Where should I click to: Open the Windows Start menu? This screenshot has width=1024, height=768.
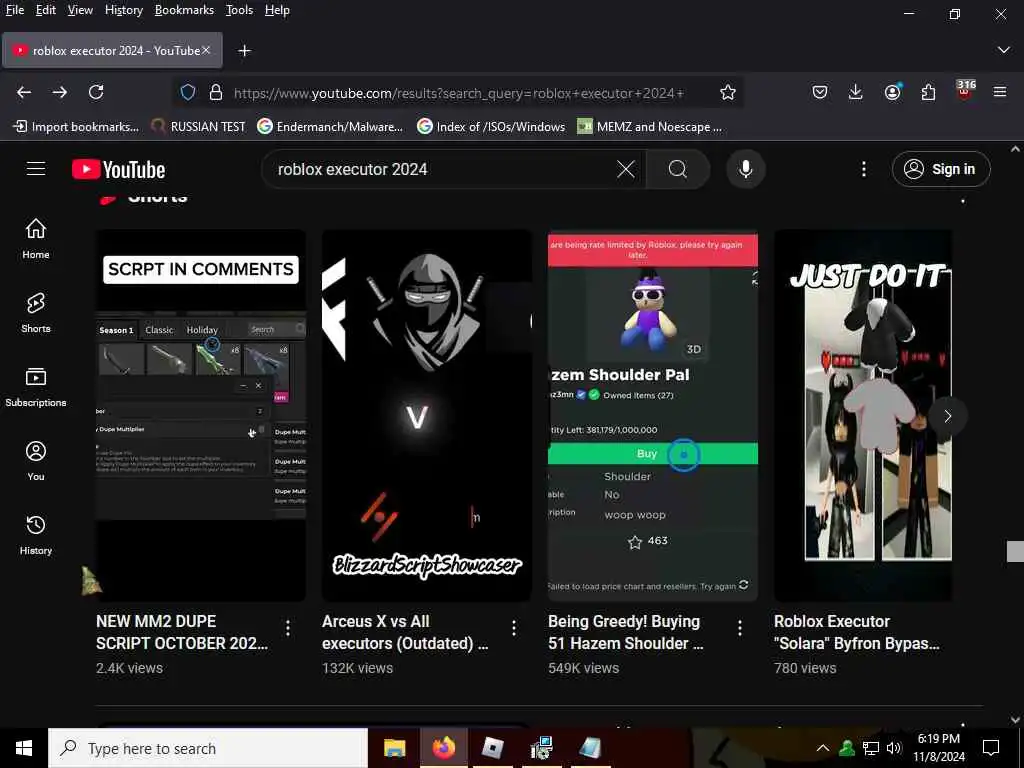pos(24,748)
